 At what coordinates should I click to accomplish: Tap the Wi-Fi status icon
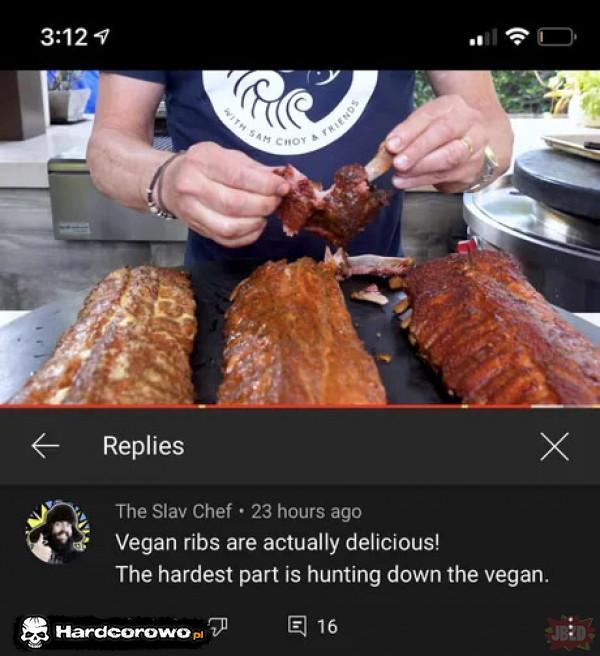(518, 37)
